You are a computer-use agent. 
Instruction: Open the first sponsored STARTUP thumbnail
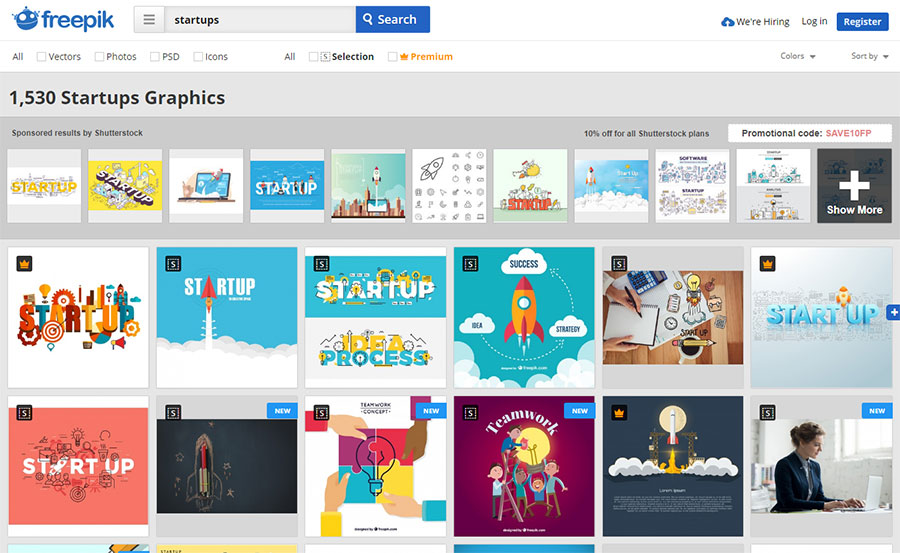(x=44, y=186)
